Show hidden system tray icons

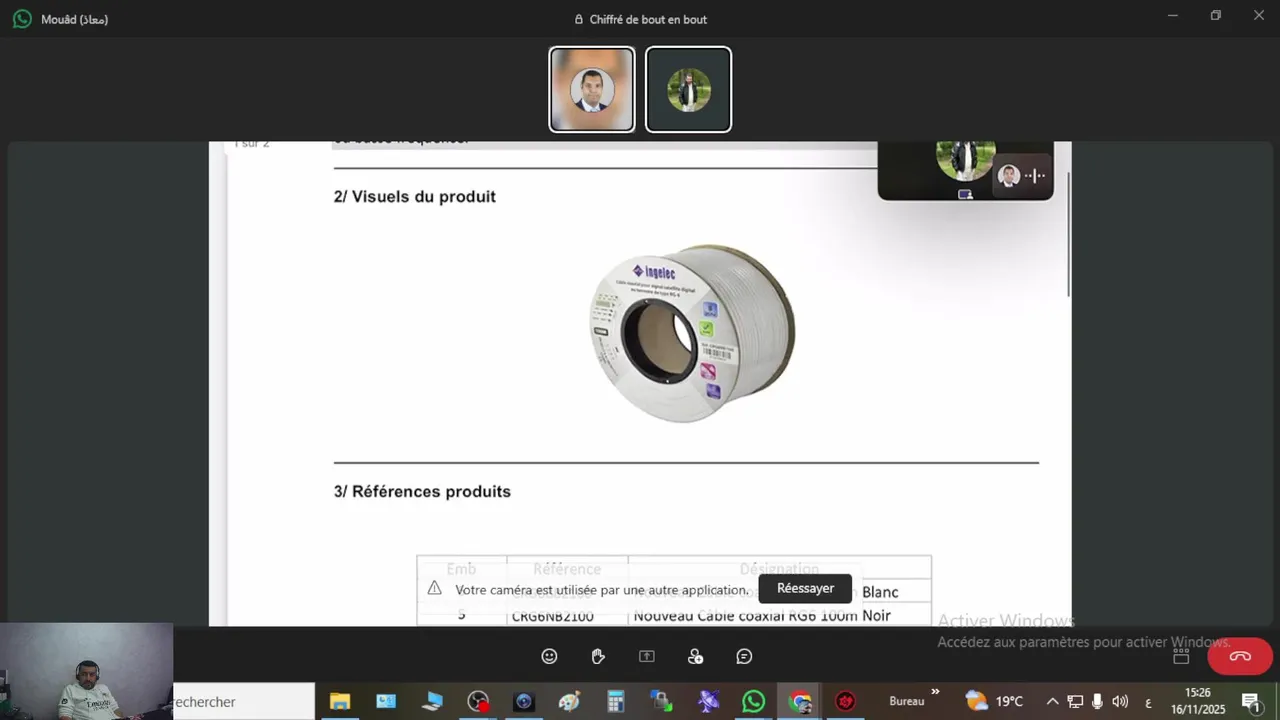(x=1052, y=702)
